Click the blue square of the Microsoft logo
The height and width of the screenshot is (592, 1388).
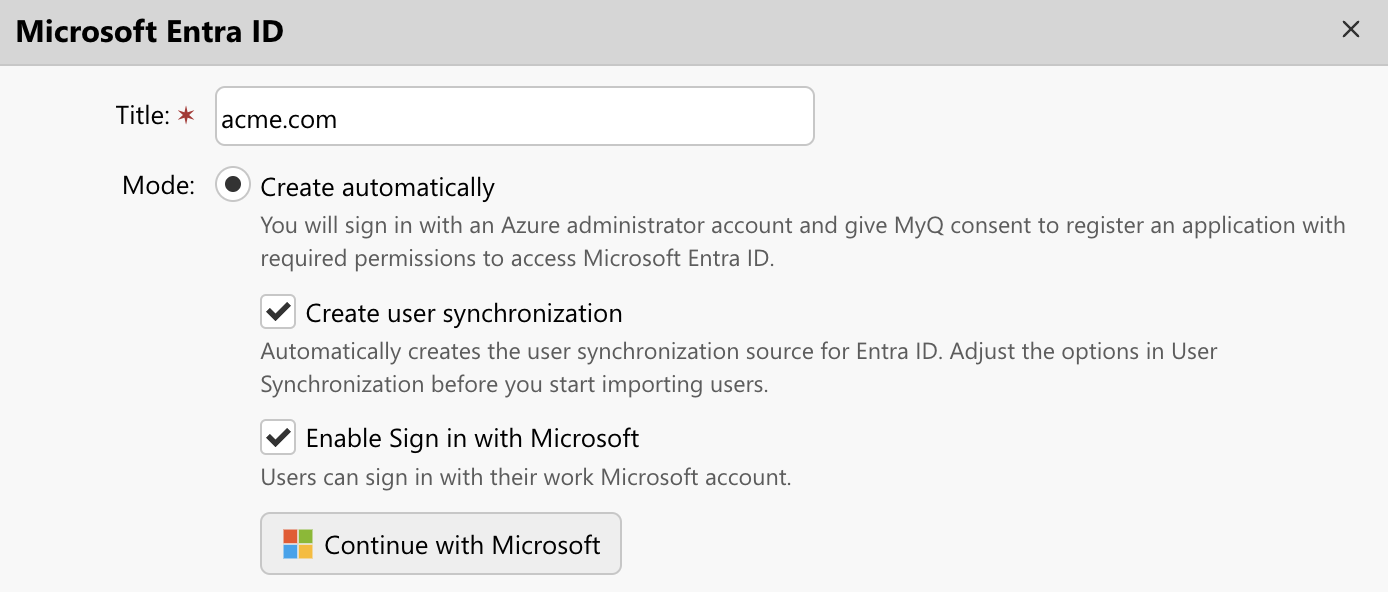tap(290, 551)
